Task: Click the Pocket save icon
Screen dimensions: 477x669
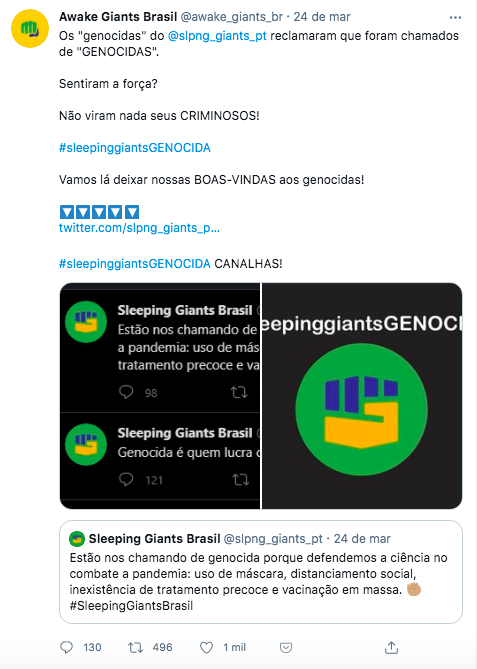Action: coord(286,648)
